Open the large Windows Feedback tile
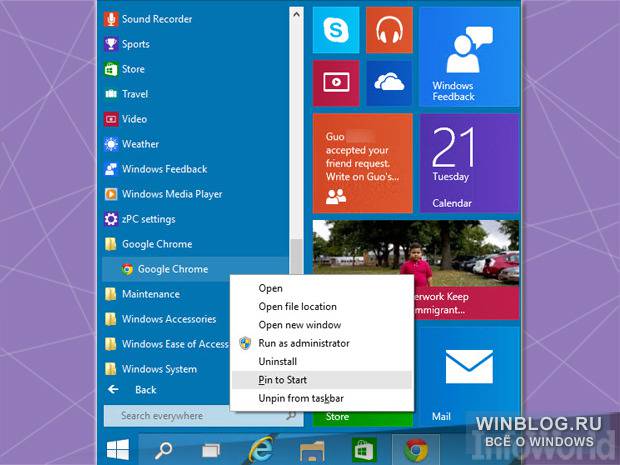 pyautogui.click(x=469, y=57)
